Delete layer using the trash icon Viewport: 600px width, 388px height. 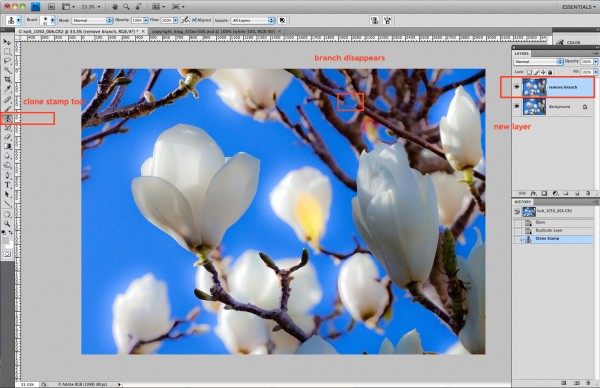click(588, 194)
